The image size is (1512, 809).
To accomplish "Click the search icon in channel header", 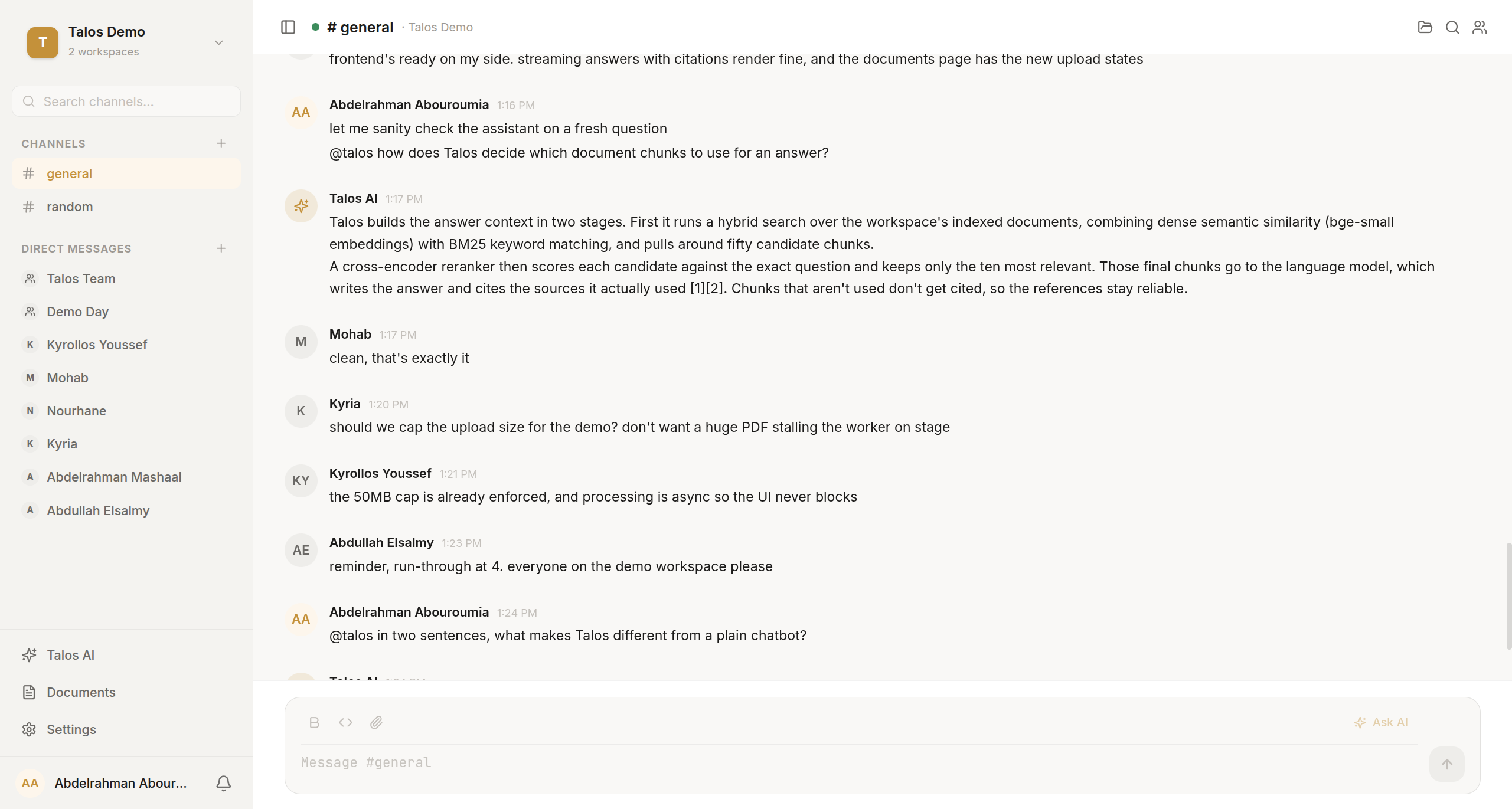I will point(1452,27).
